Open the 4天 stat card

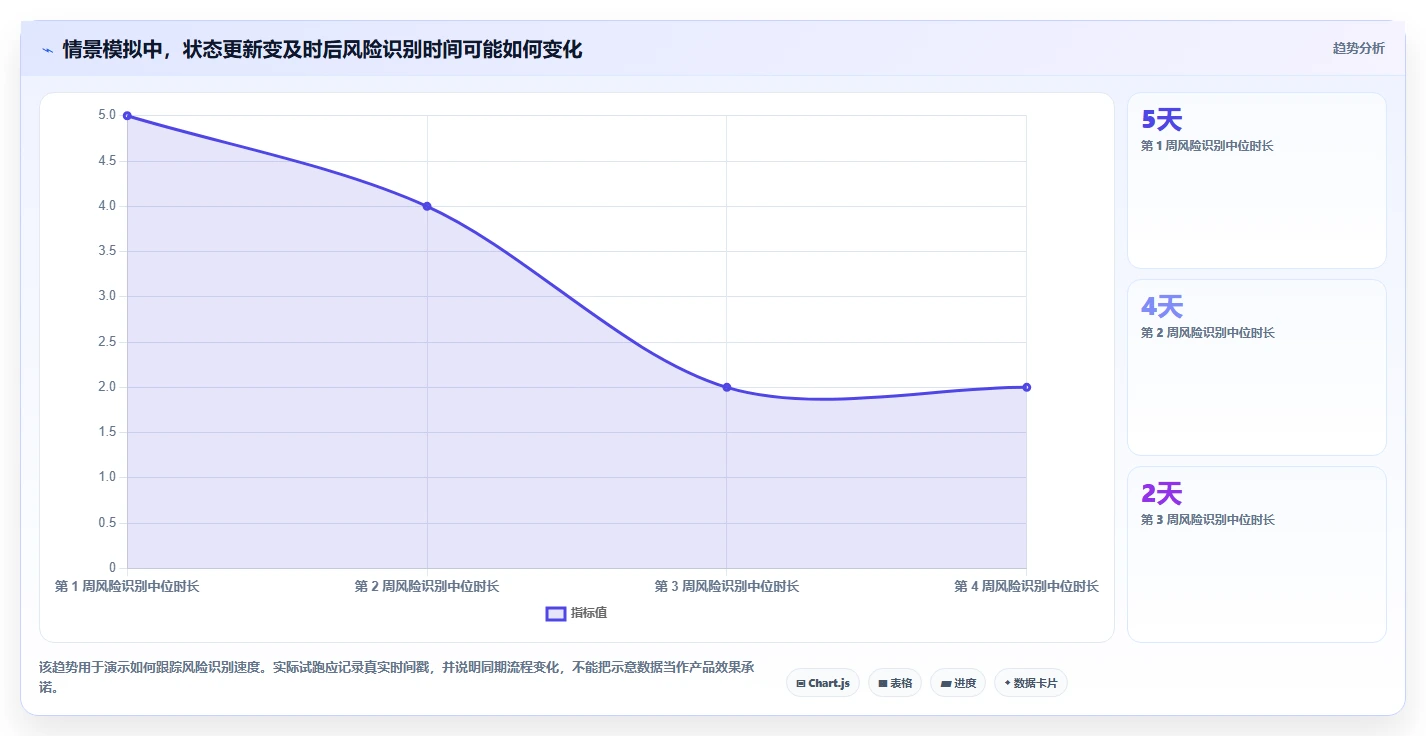1257,368
